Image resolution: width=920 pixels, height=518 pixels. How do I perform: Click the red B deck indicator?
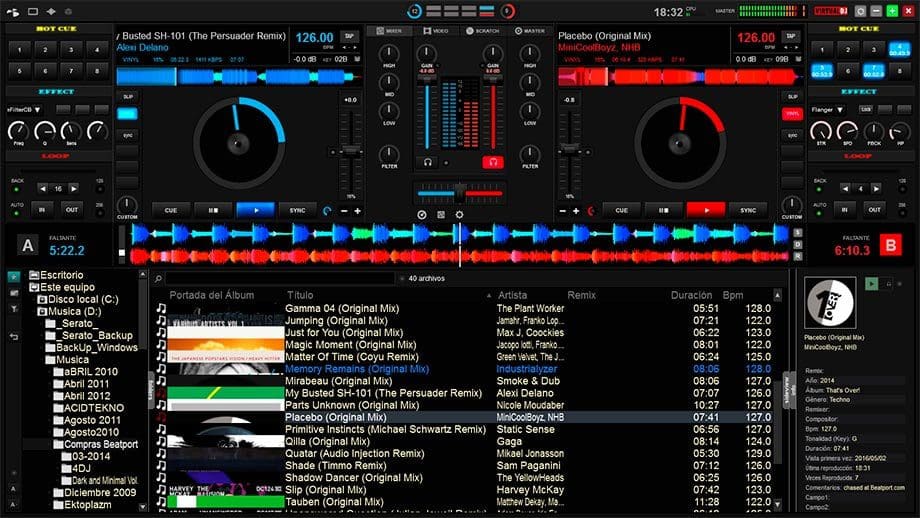[x=891, y=245]
